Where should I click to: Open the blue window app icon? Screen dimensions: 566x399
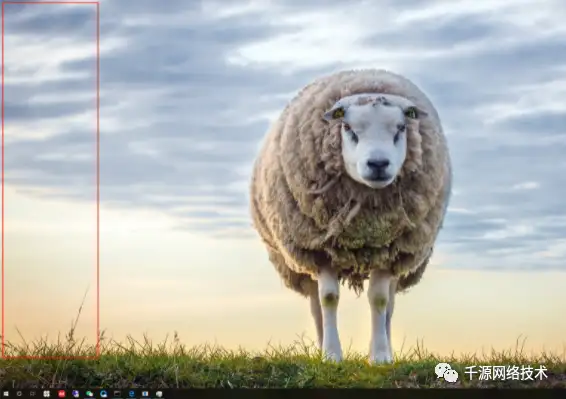coord(145,394)
